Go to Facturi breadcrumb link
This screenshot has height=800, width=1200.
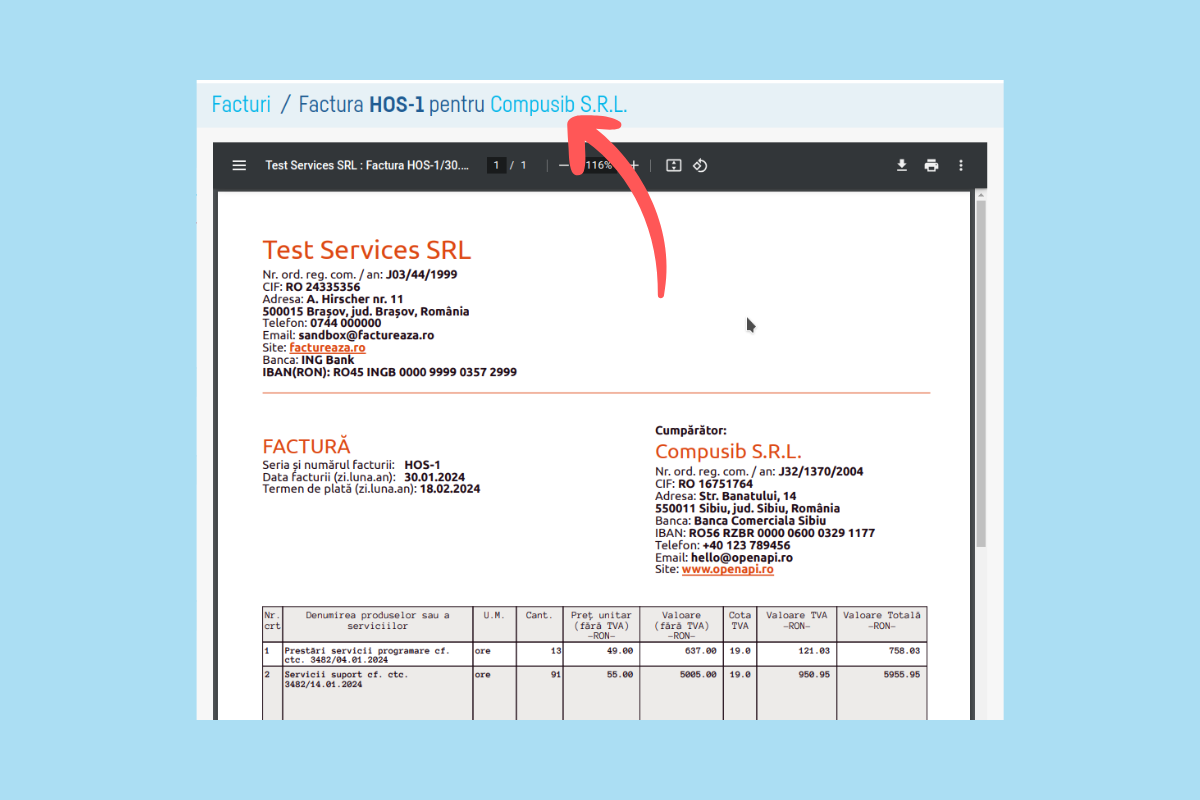[241, 104]
